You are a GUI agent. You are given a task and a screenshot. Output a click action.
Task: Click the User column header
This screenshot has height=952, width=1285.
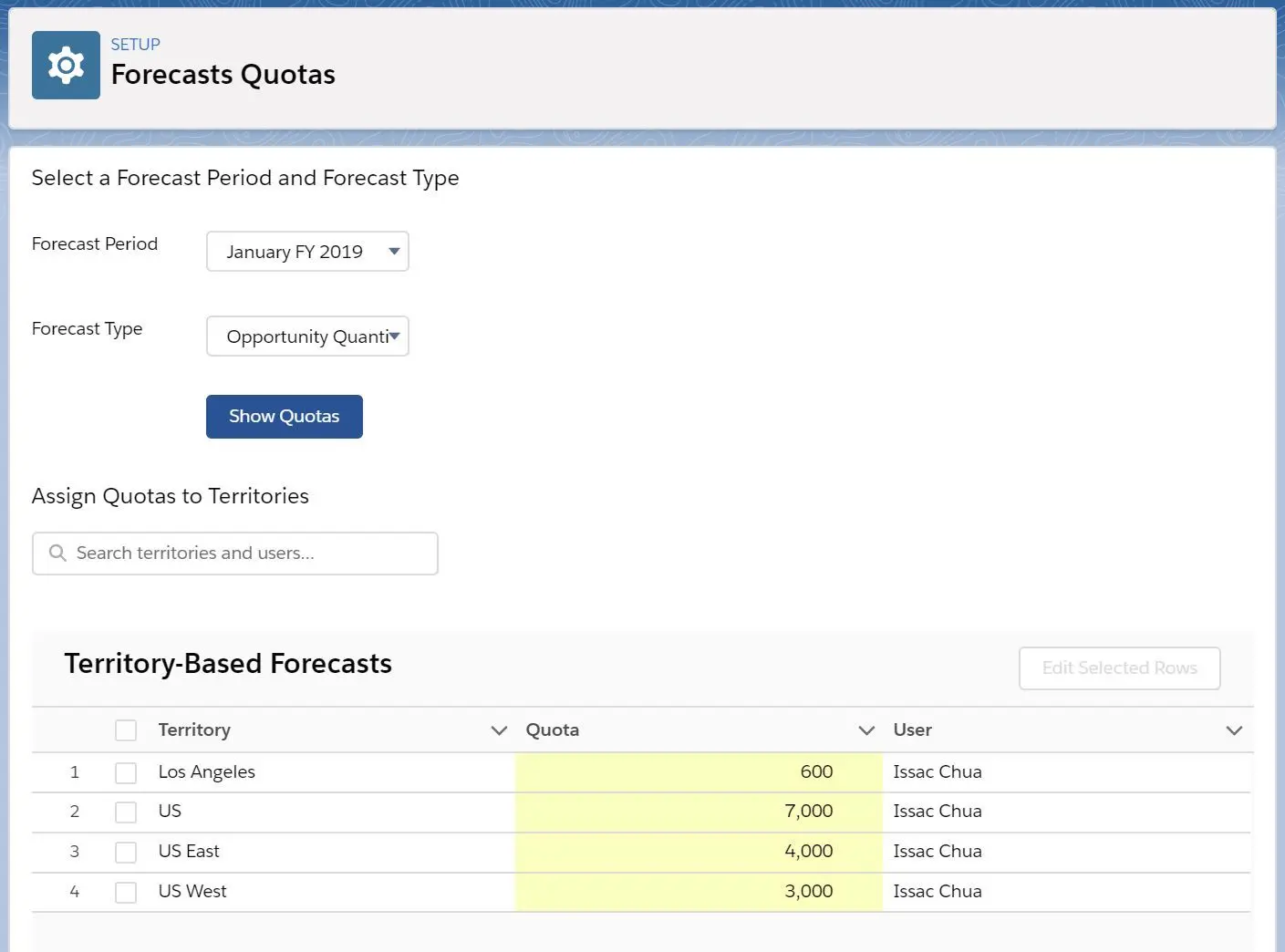click(913, 730)
